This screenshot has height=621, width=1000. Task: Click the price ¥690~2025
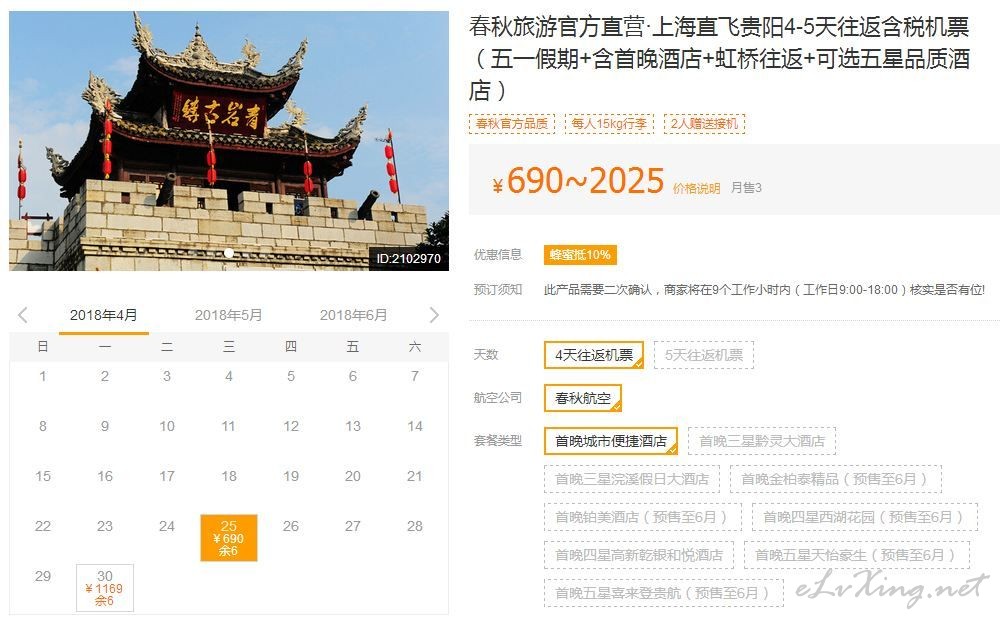point(578,180)
